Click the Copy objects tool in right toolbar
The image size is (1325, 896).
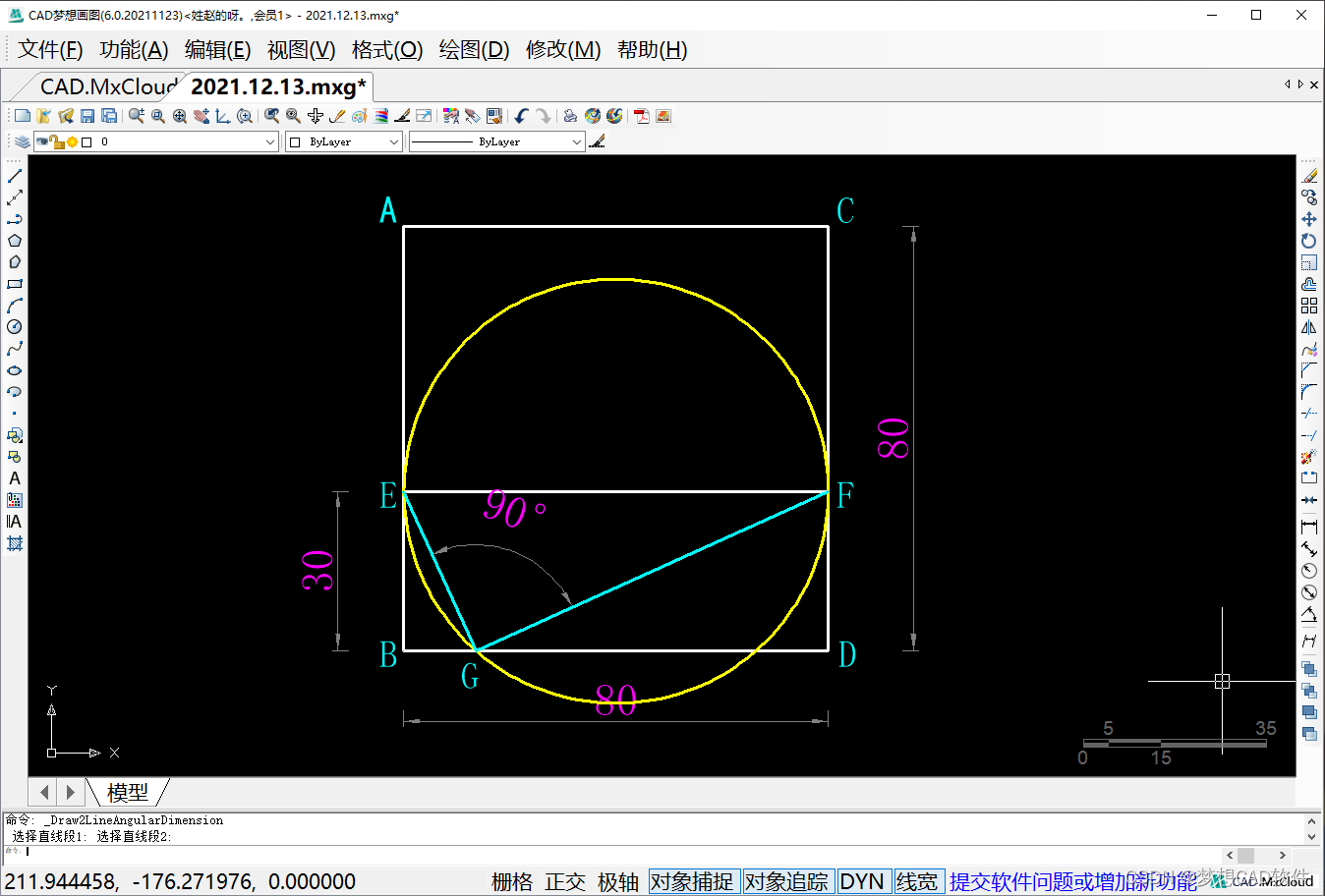coord(1309,197)
